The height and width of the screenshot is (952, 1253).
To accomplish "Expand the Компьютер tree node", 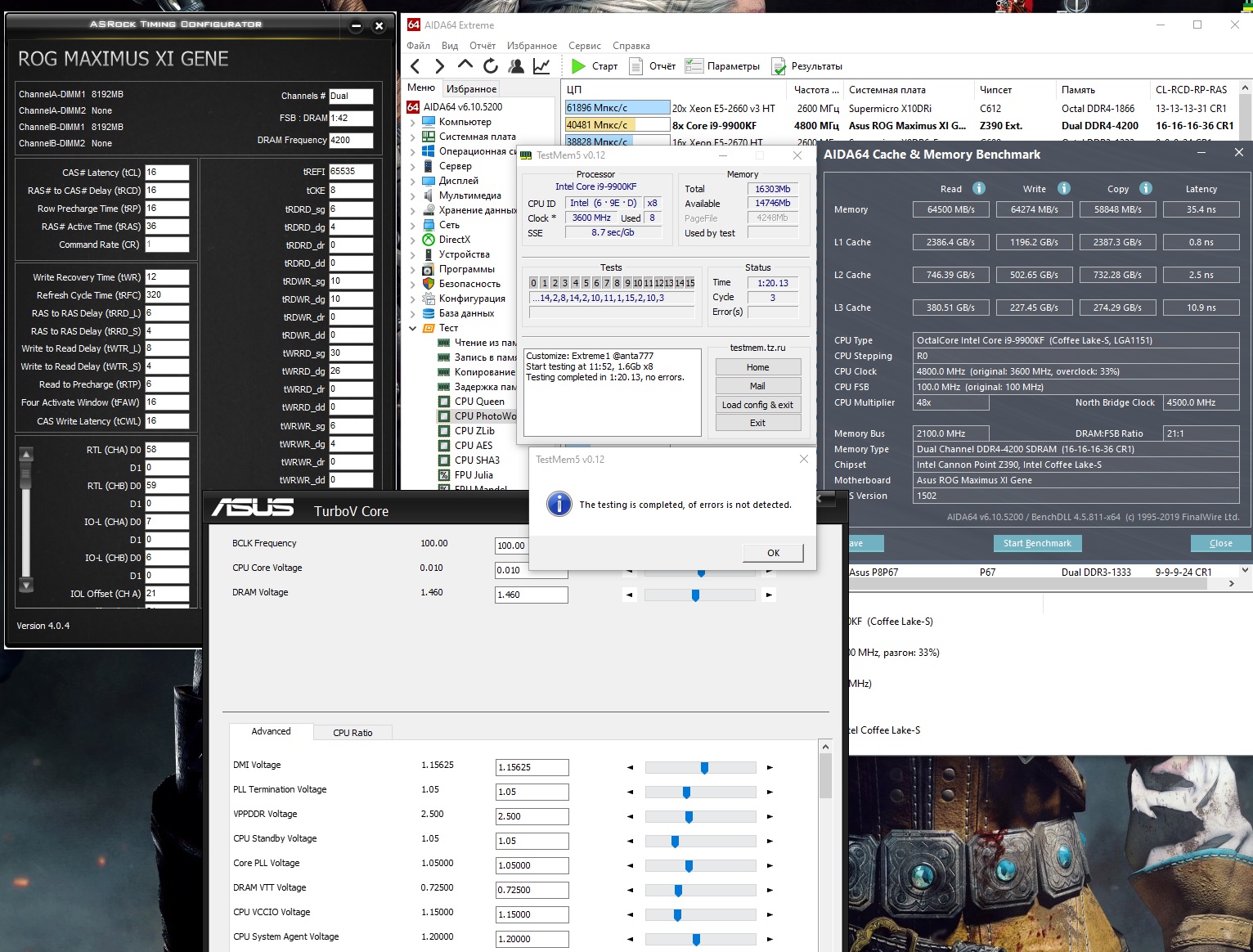I will (413, 122).
